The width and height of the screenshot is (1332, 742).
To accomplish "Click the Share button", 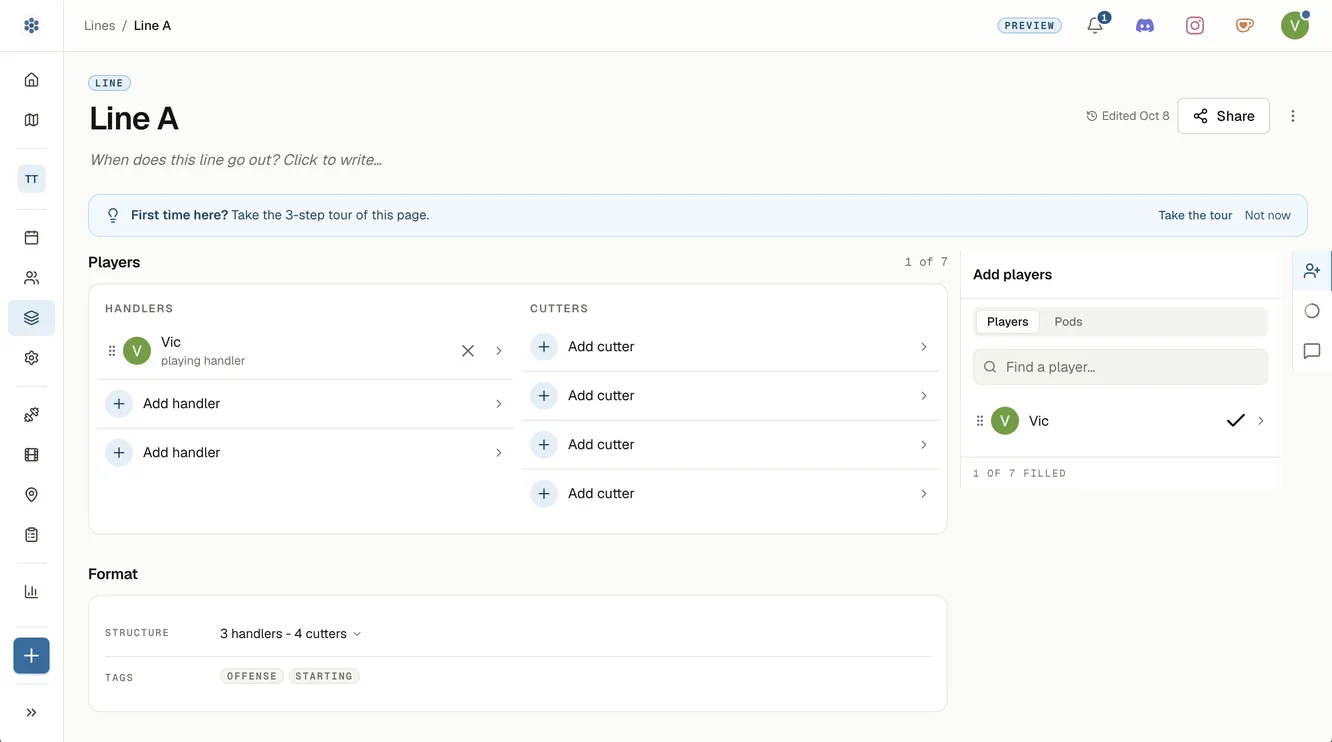I will click(x=1224, y=116).
